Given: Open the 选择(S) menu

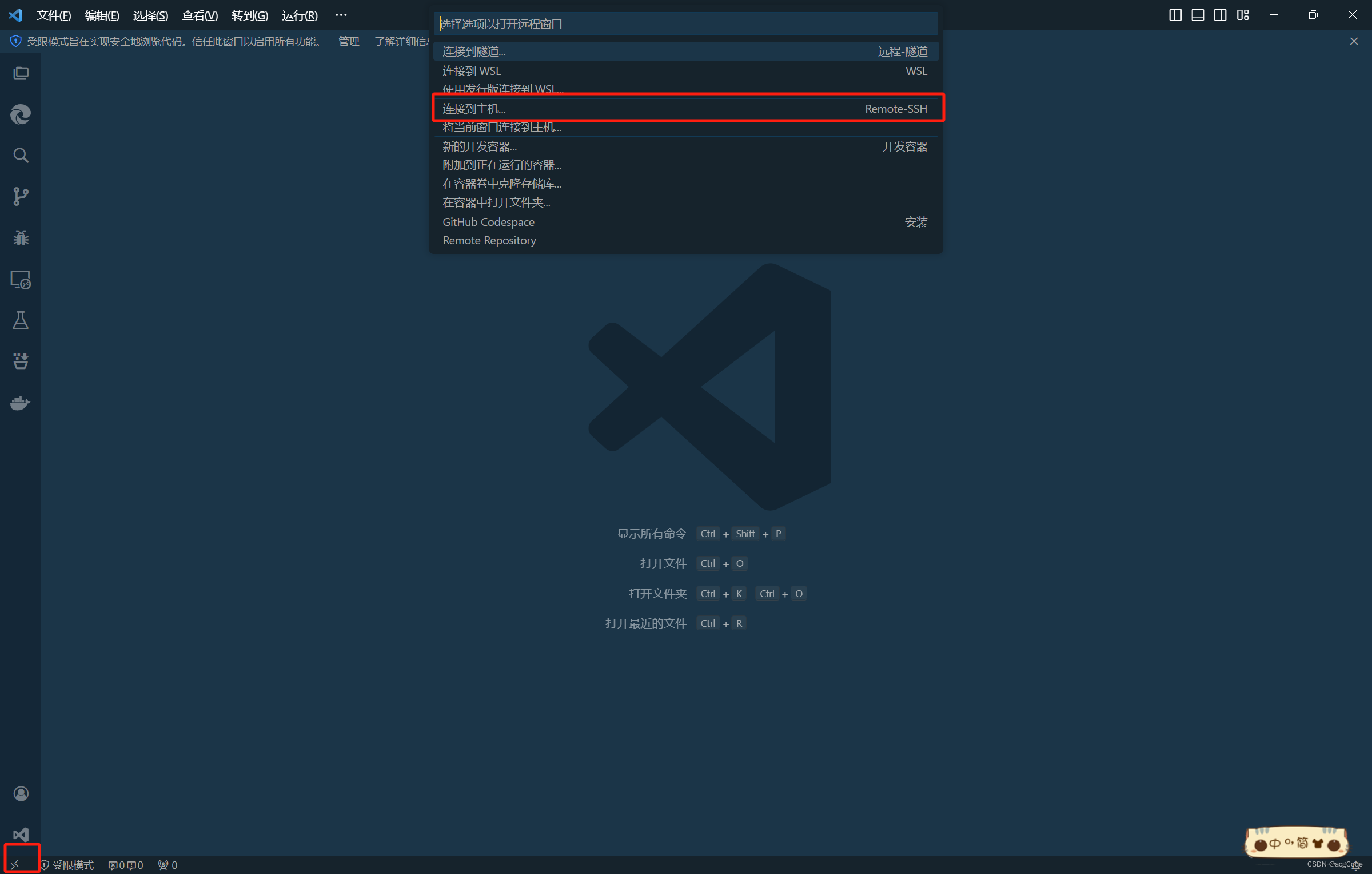Looking at the screenshot, I should click(150, 15).
